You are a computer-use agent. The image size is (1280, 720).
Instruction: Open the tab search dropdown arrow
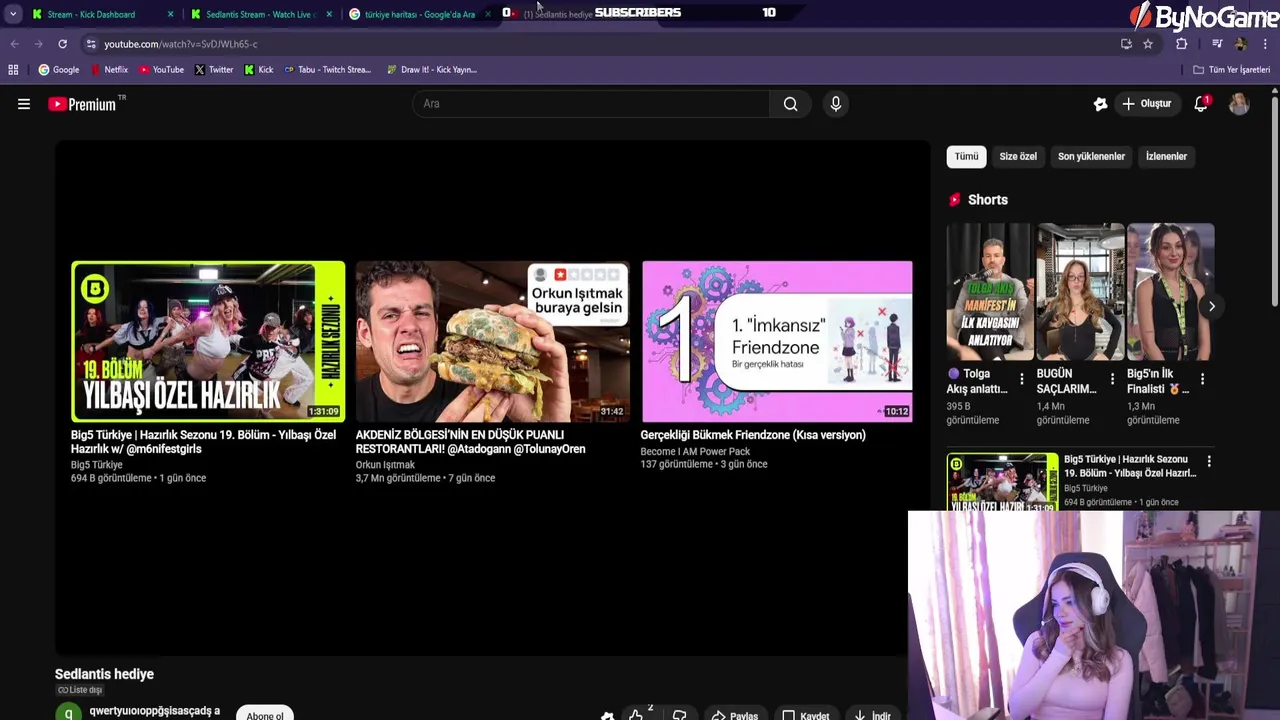[13, 14]
